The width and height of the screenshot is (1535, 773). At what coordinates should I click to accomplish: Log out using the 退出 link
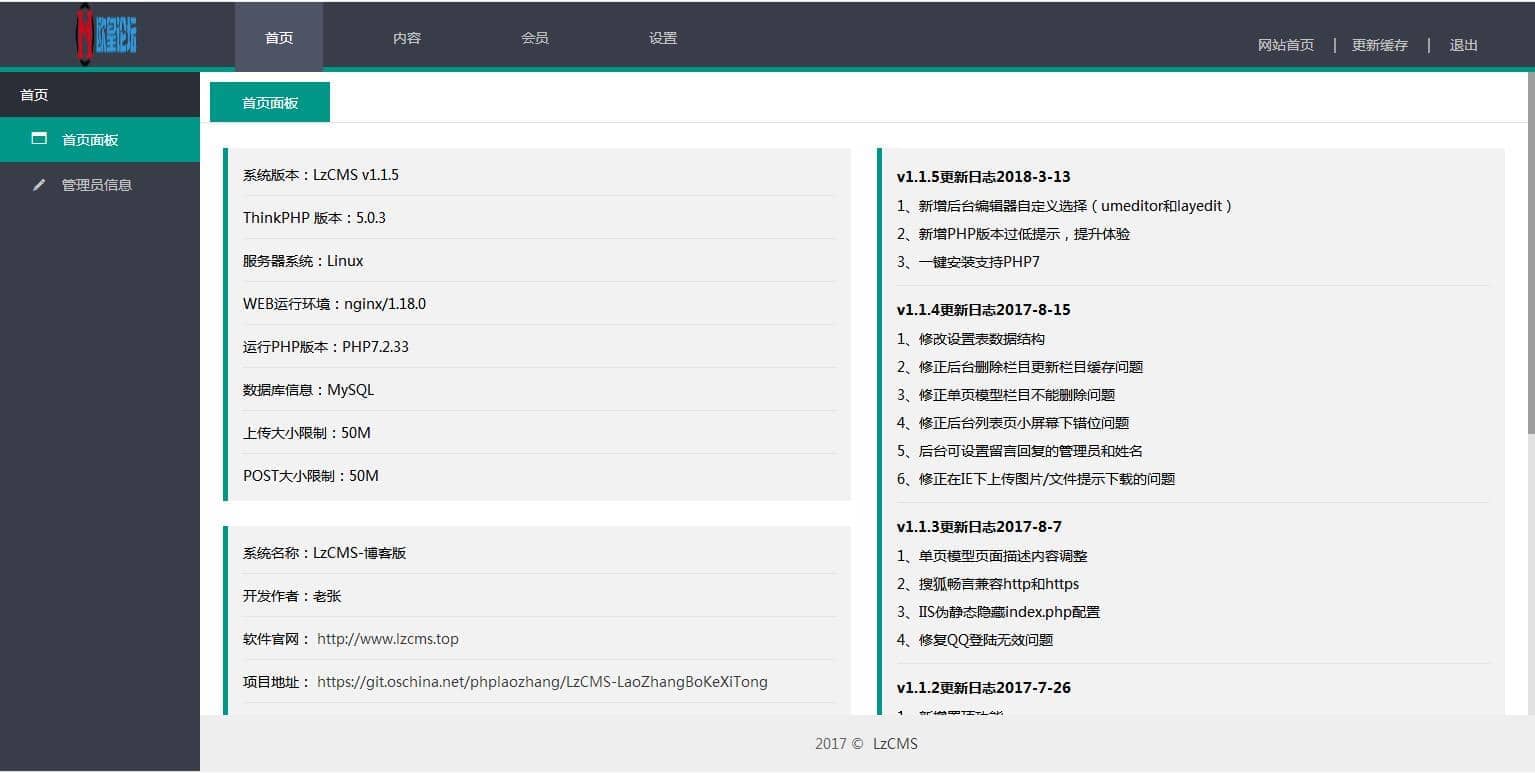click(1463, 45)
